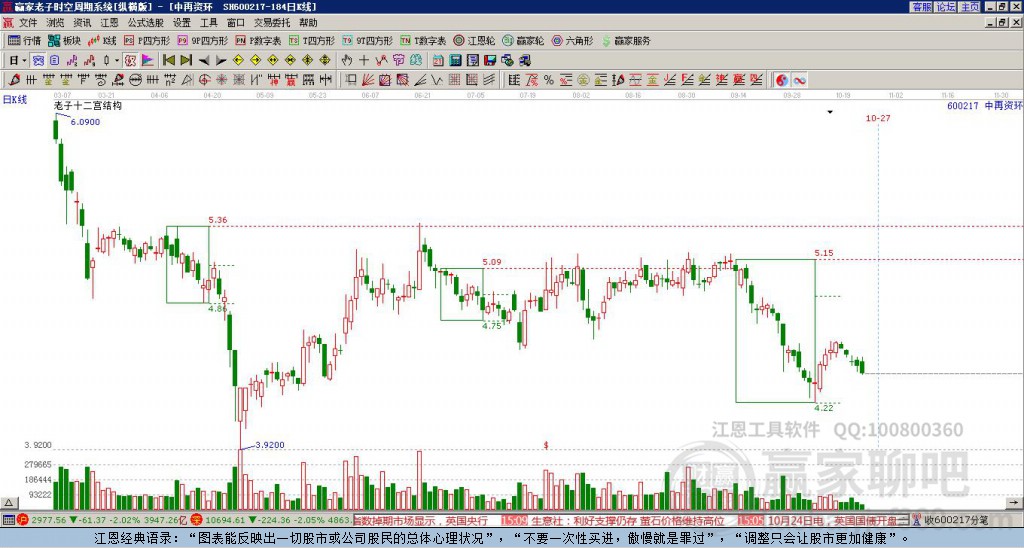Open the 赢家轮 wheel tool
Image resolution: width=1024 pixels, height=548 pixels.
523,40
